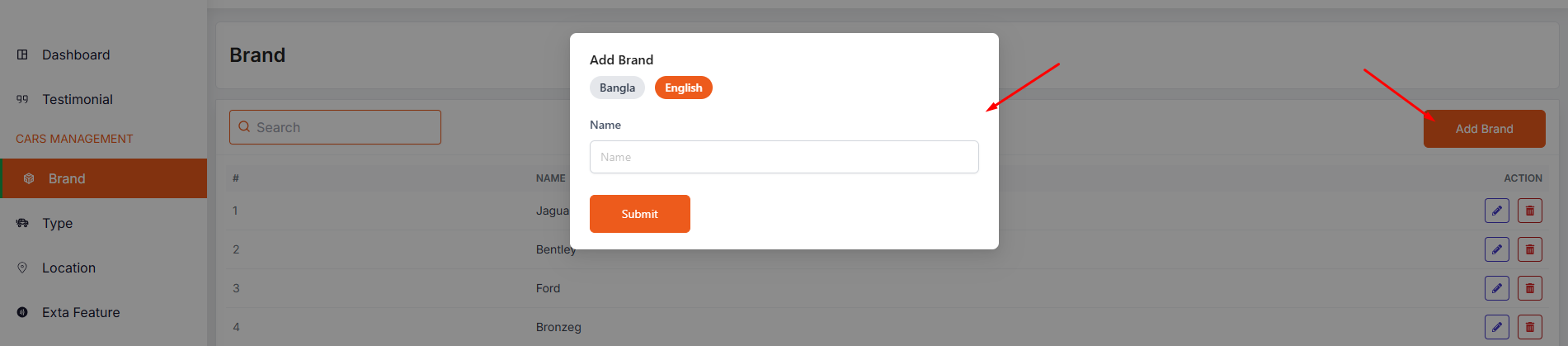The width and height of the screenshot is (1568, 346).
Task: Focus the Name input field
Action: click(784, 157)
